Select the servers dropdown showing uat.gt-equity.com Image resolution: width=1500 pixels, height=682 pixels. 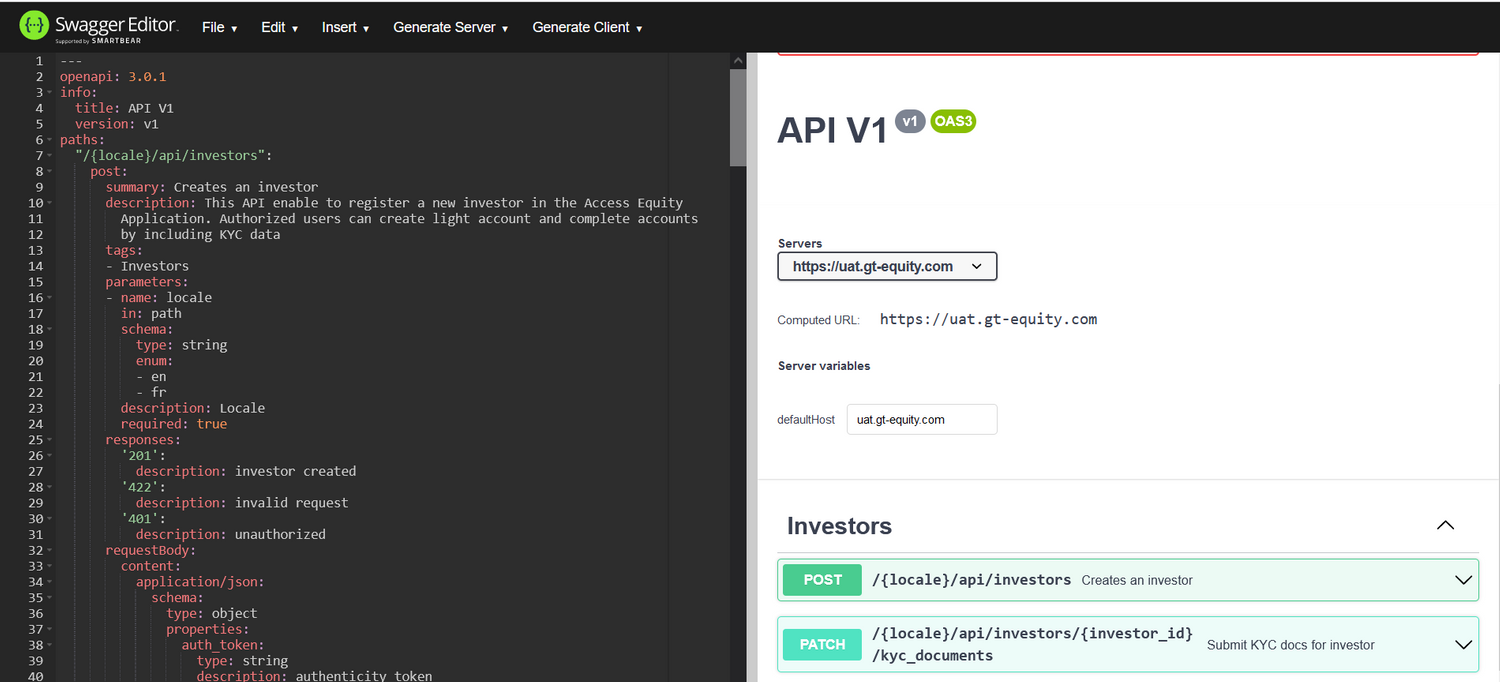[x=887, y=266]
